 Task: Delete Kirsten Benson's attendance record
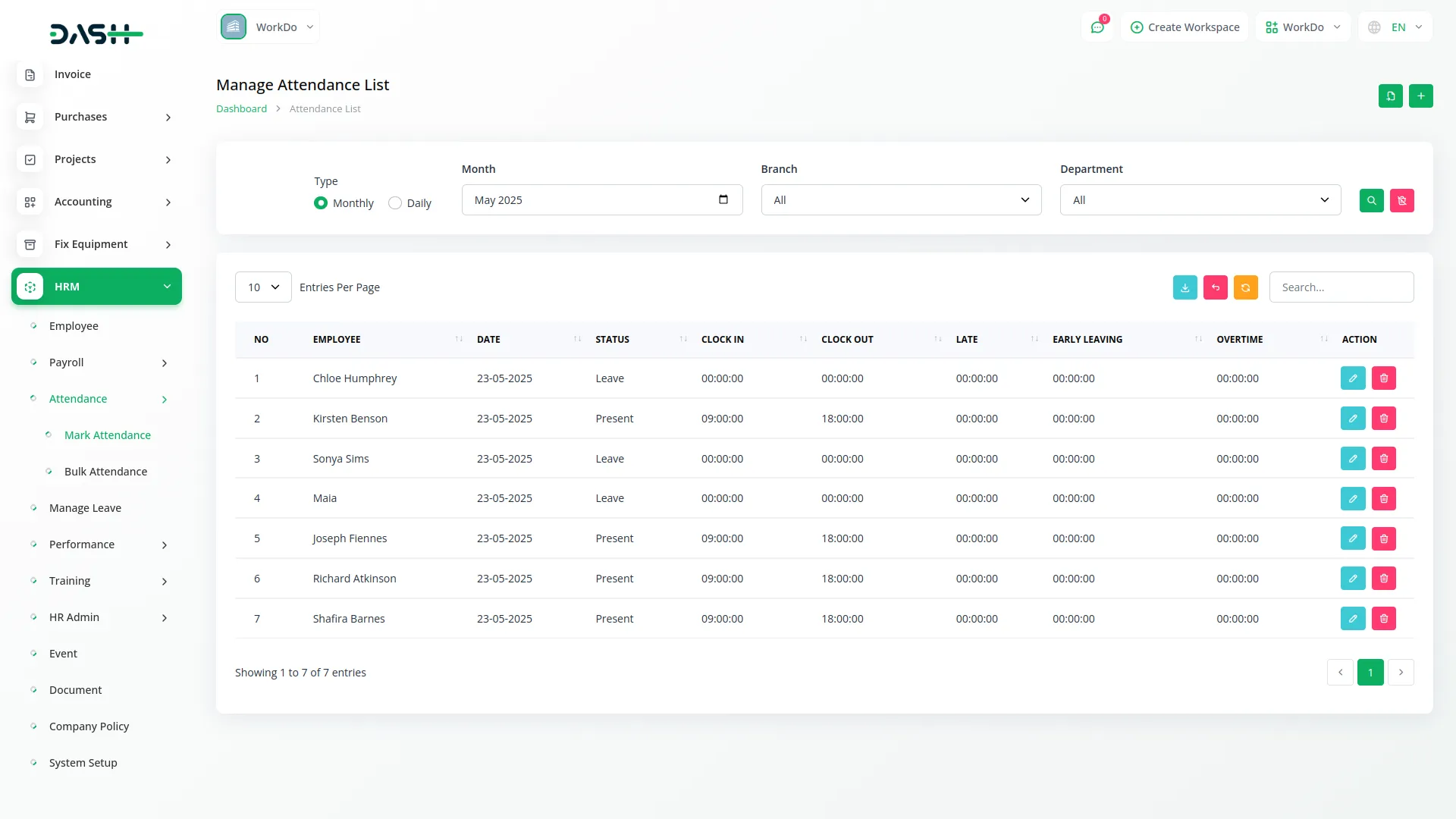[x=1383, y=419]
